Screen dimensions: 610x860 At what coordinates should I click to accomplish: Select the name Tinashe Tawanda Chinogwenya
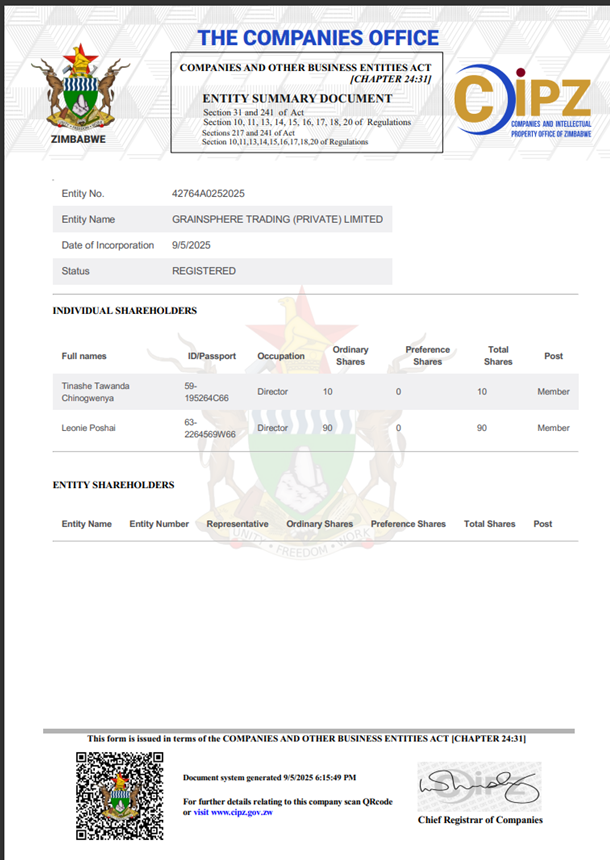pyautogui.click(x=95, y=392)
